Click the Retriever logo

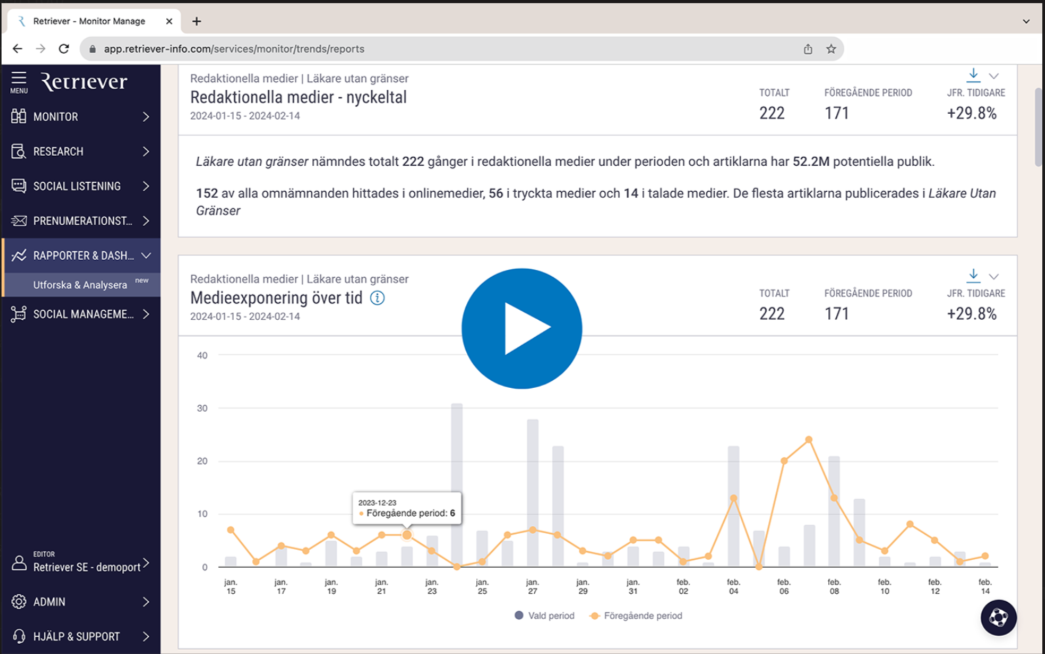click(84, 82)
